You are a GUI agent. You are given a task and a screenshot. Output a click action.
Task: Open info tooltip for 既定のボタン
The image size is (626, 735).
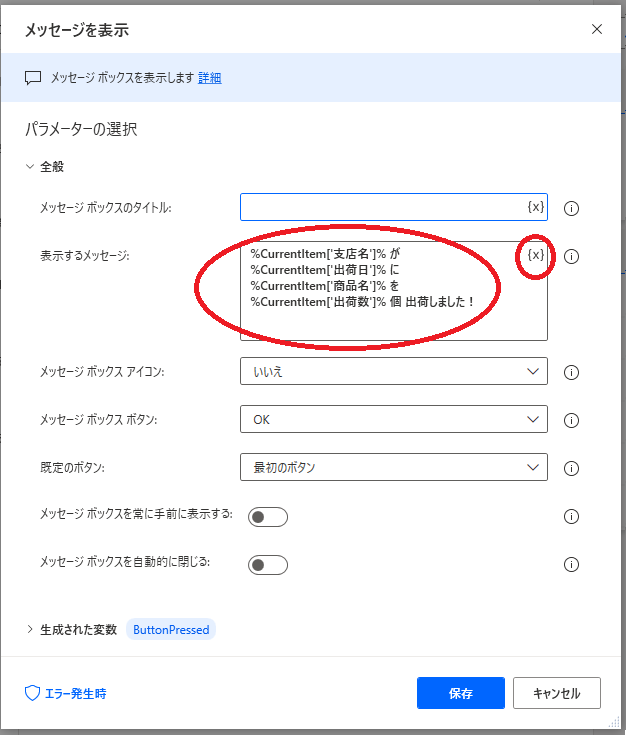click(x=572, y=468)
